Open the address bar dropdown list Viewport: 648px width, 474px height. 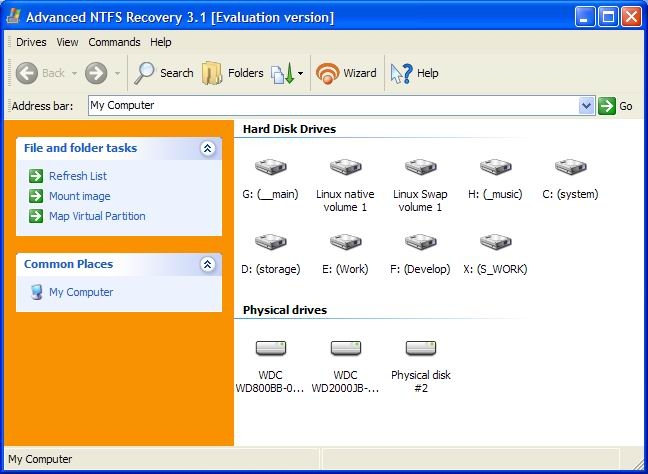coord(587,105)
